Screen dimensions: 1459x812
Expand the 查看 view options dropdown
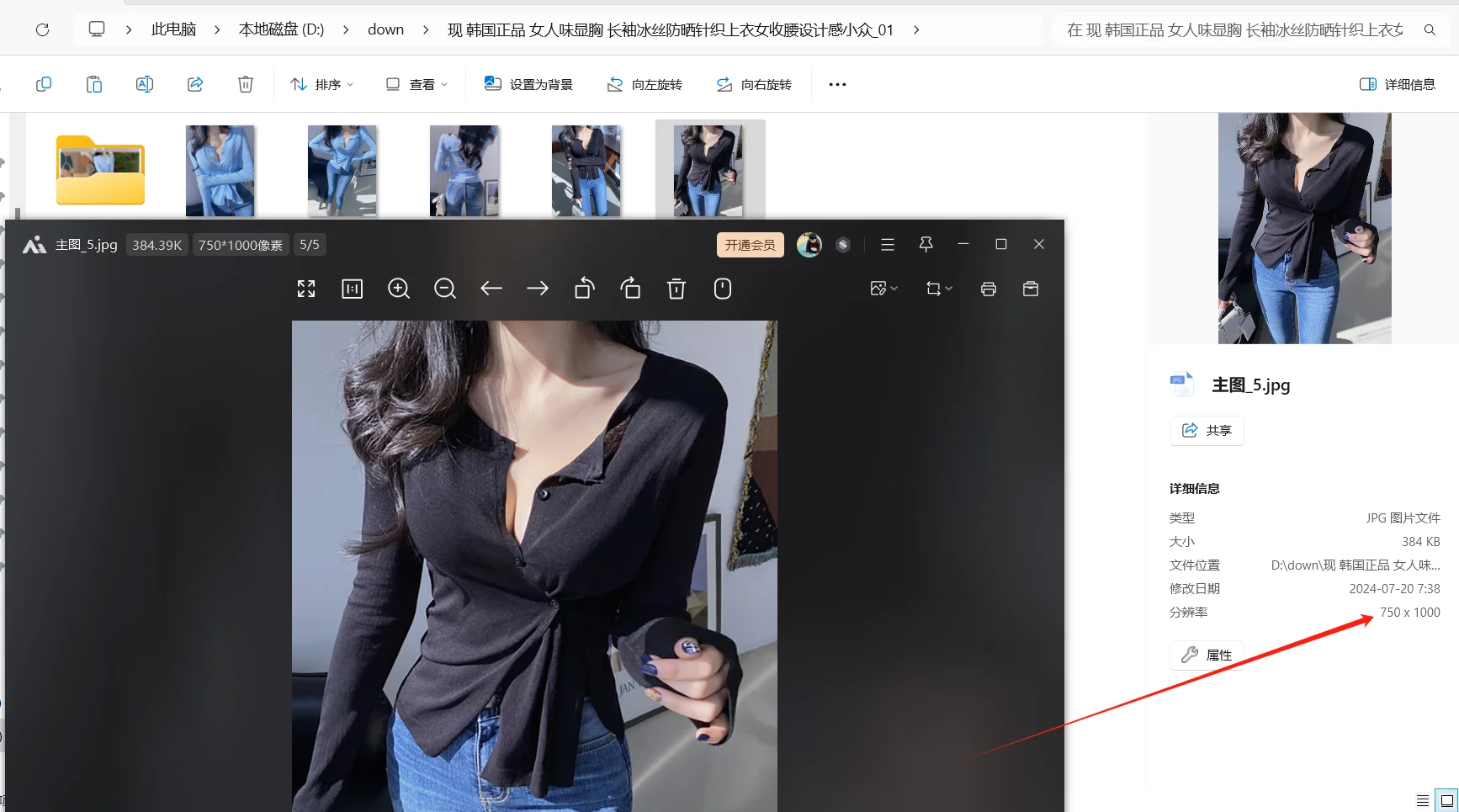point(415,84)
